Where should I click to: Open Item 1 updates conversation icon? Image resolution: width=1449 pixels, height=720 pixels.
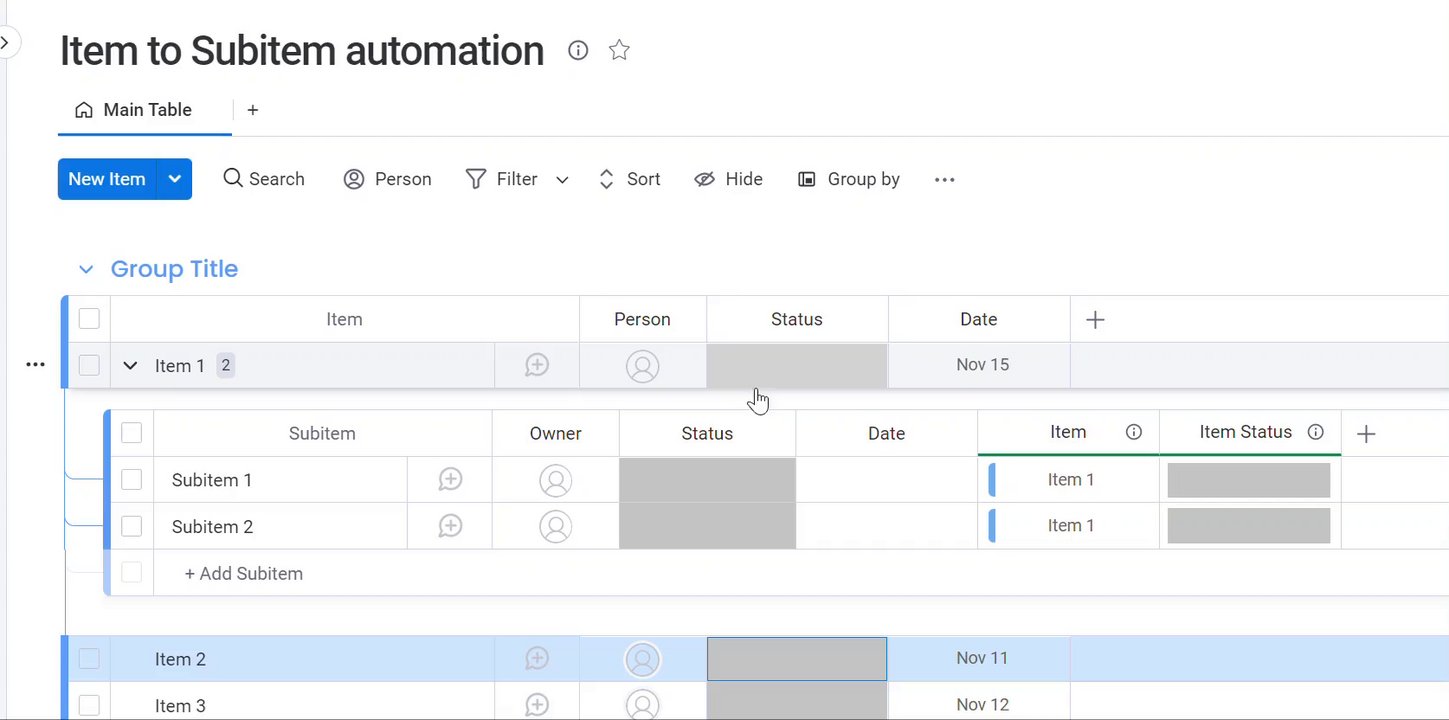(537, 365)
